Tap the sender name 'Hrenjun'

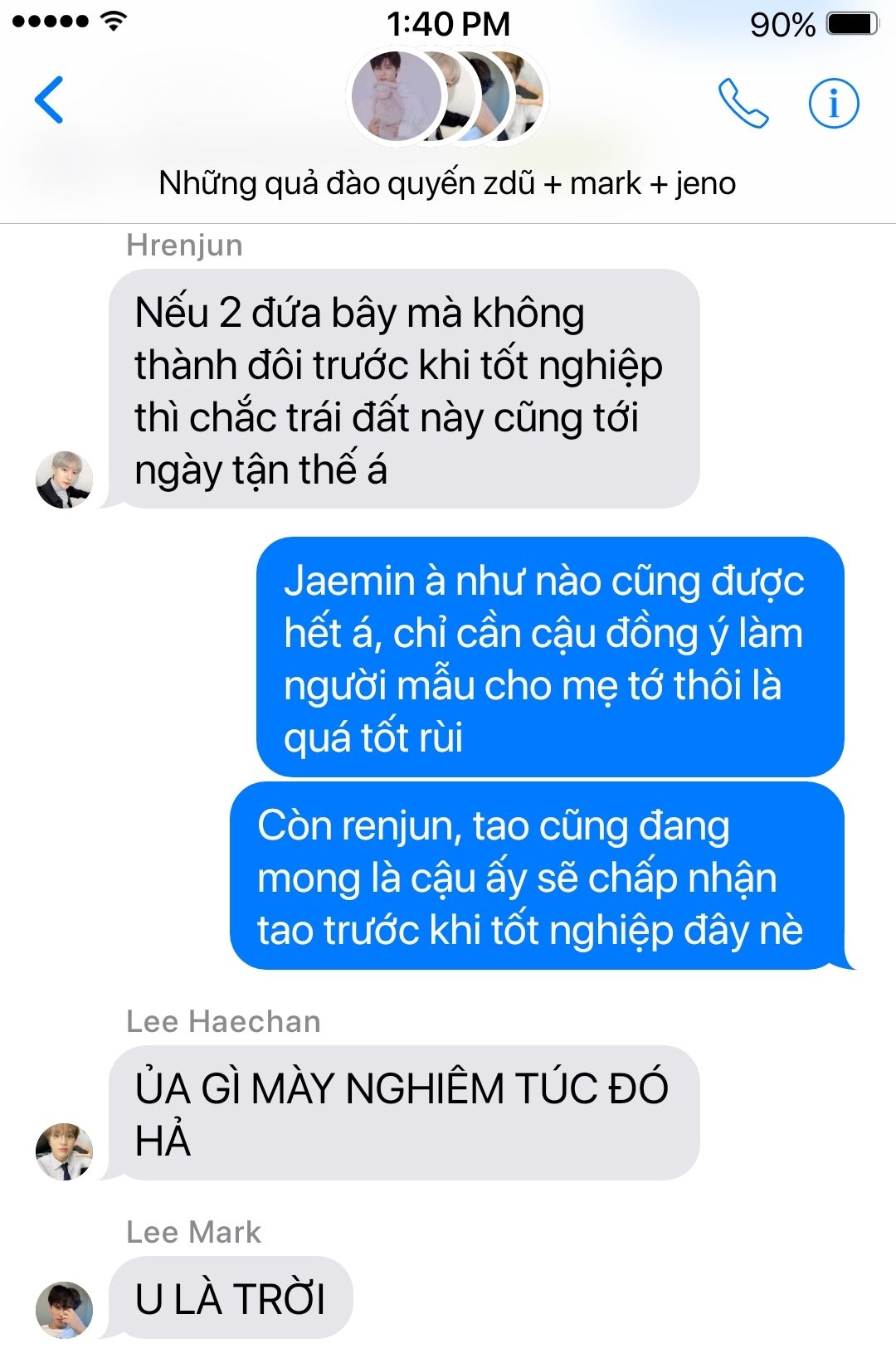point(184,245)
